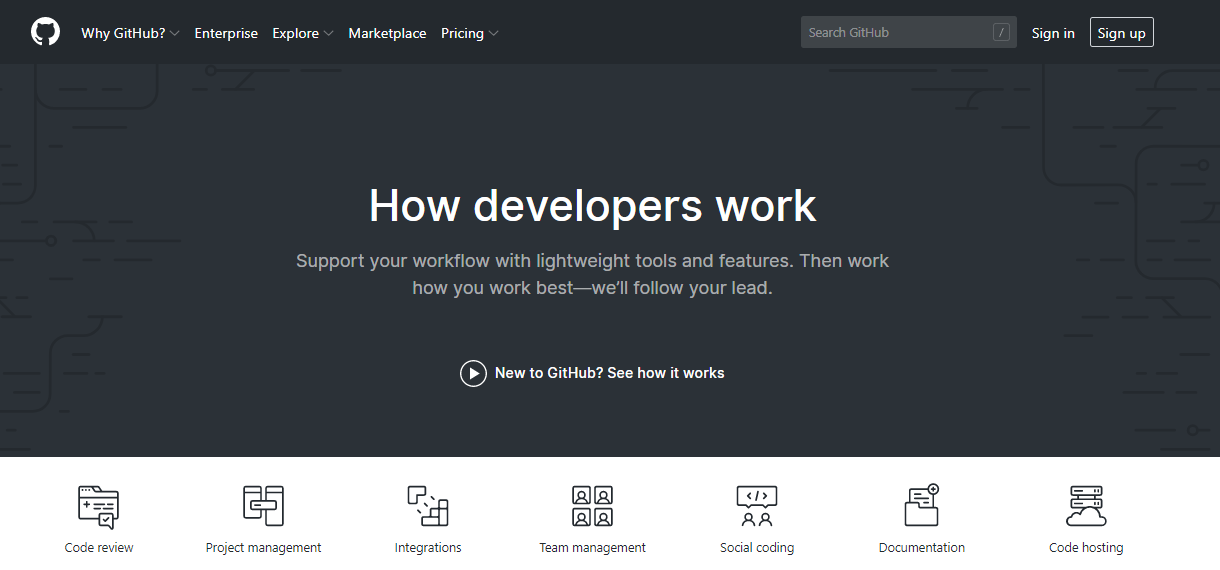Open the Project management feature icon
This screenshot has width=1220, height=570.
point(263,506)
